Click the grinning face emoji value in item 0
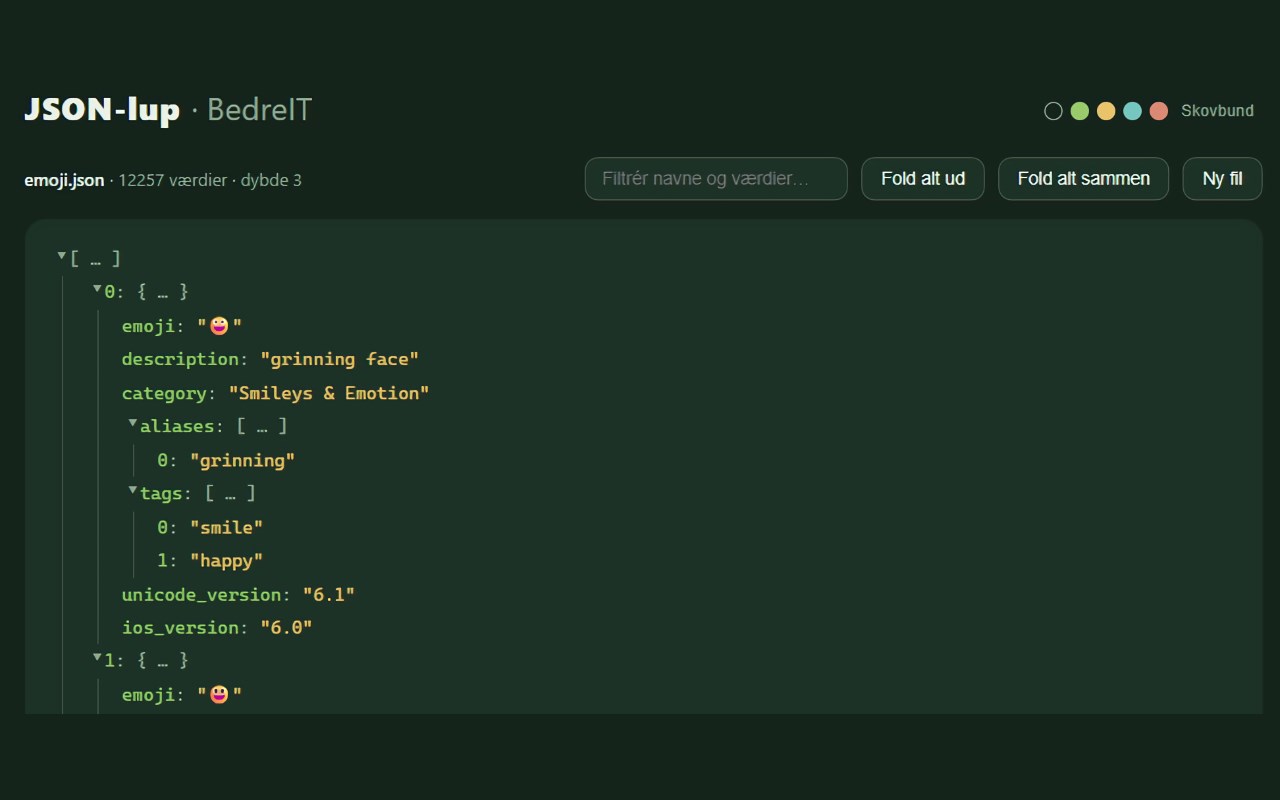Viewport: 1280px width, 800px height. (x=220, y=326)
